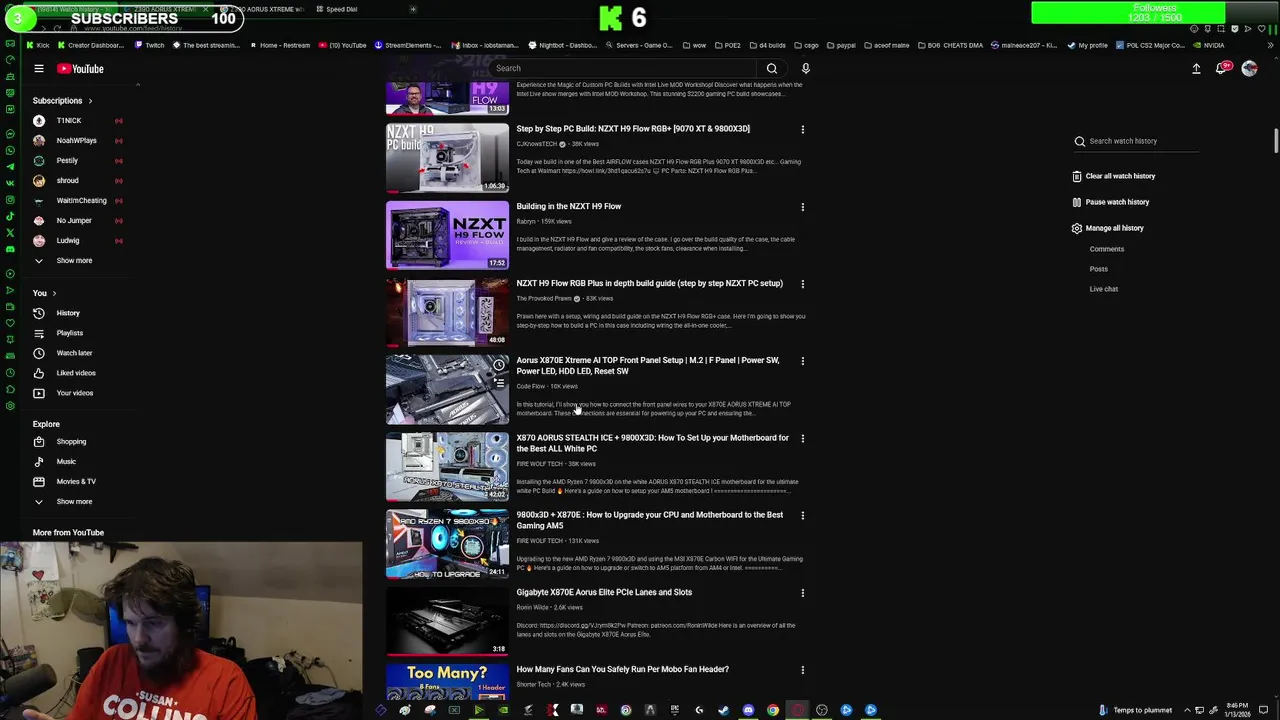Open WaitImCheating subscription channel

coord(81,201)
